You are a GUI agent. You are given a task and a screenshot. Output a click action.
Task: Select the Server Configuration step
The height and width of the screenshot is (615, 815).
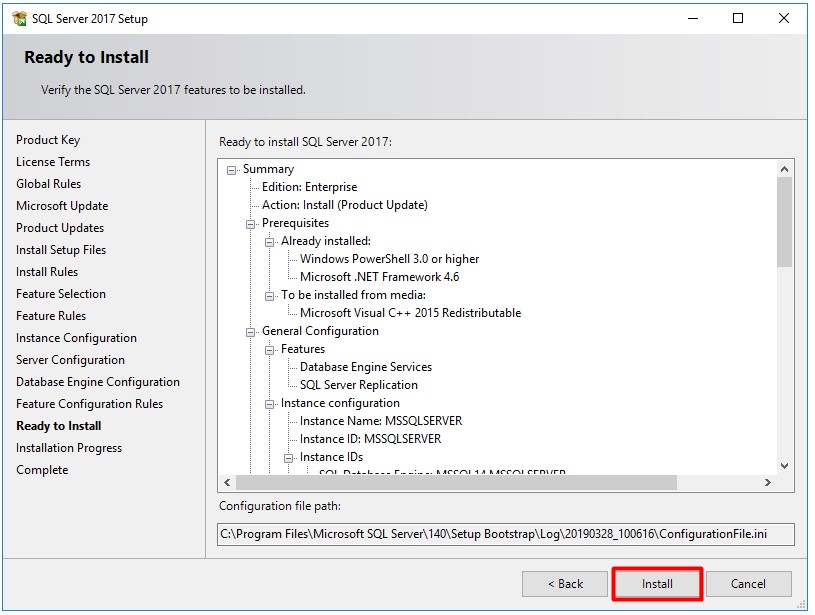70,360
